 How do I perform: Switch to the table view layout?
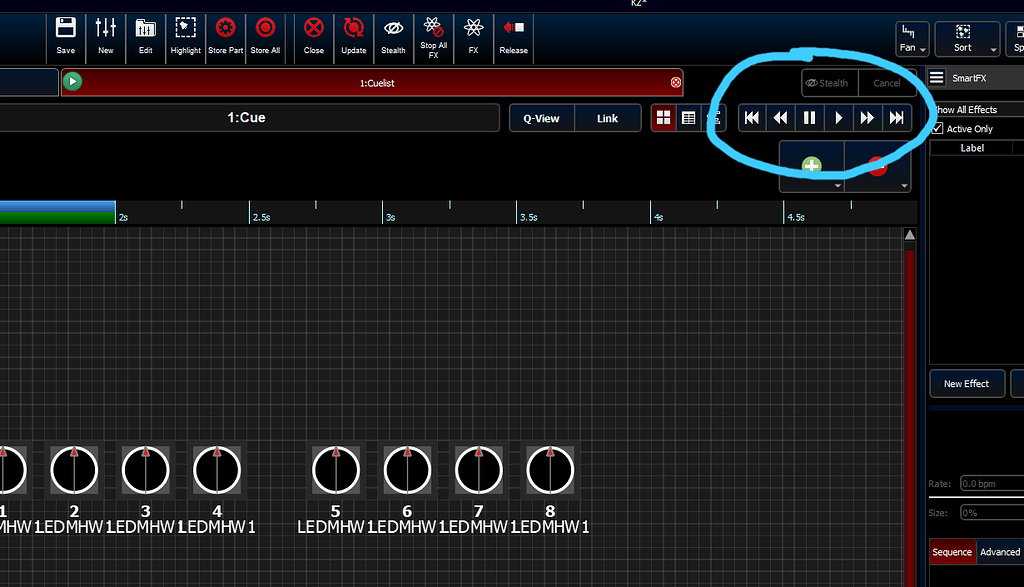688,117
